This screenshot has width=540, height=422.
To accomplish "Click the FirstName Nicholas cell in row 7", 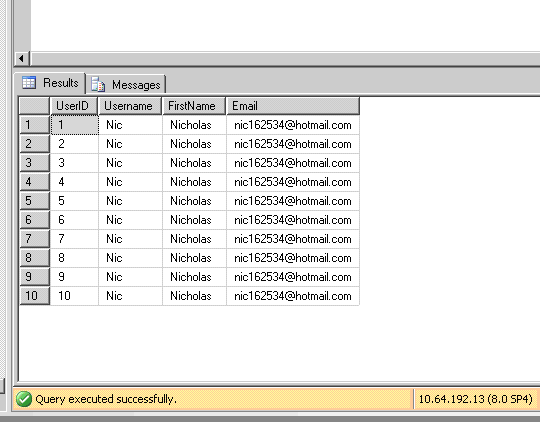I will coord(194,239).
